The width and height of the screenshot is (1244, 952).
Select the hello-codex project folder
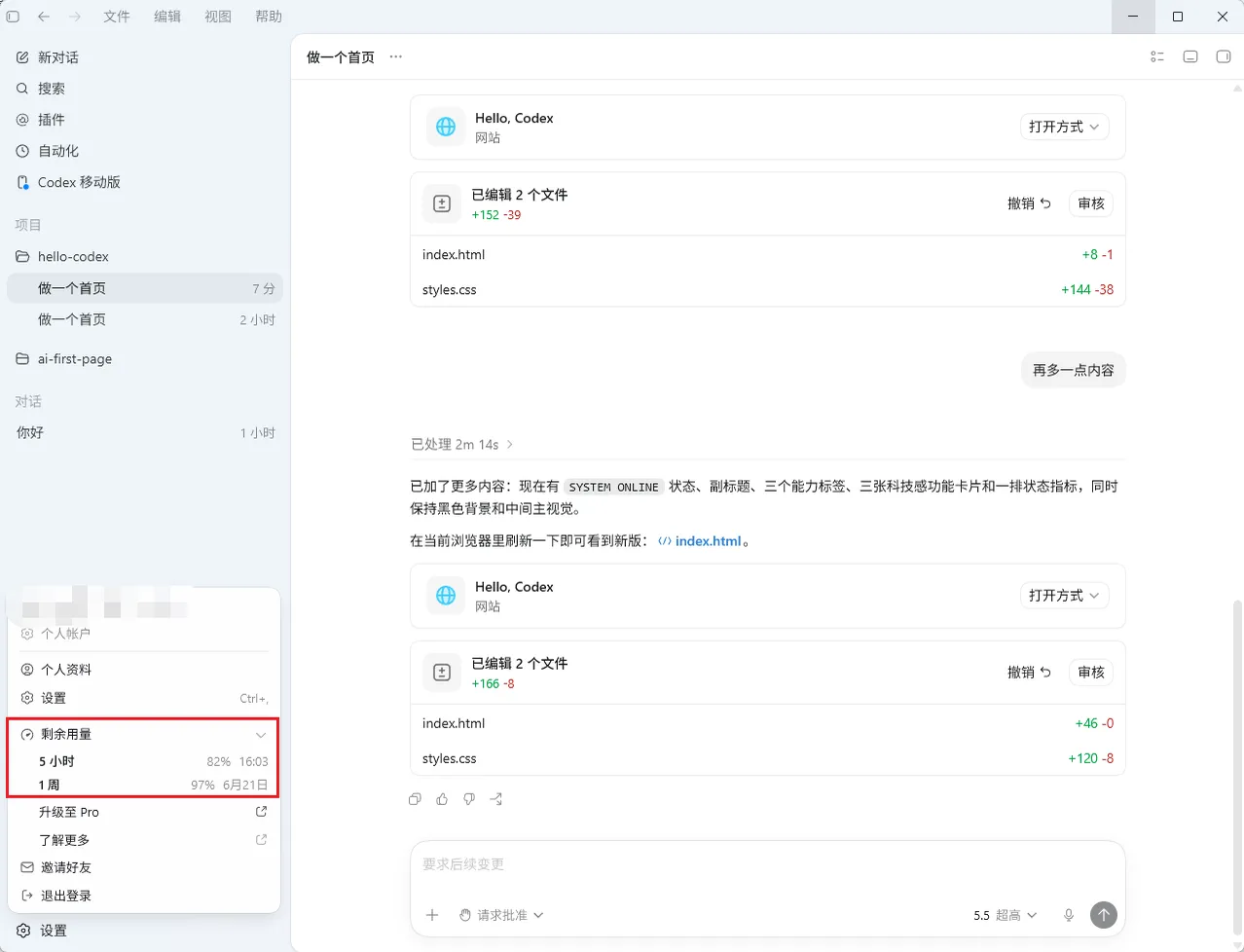click(145, 256)
